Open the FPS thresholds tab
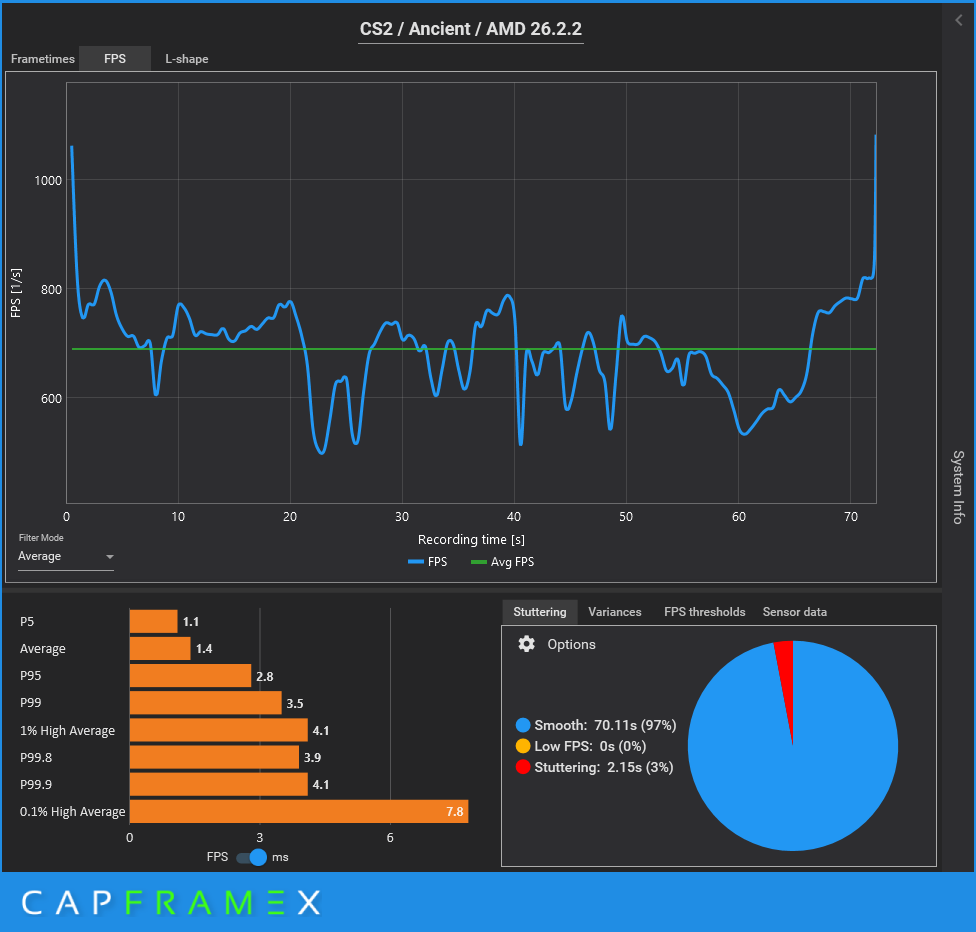This screenshot has height=932, width=976. 704,612
